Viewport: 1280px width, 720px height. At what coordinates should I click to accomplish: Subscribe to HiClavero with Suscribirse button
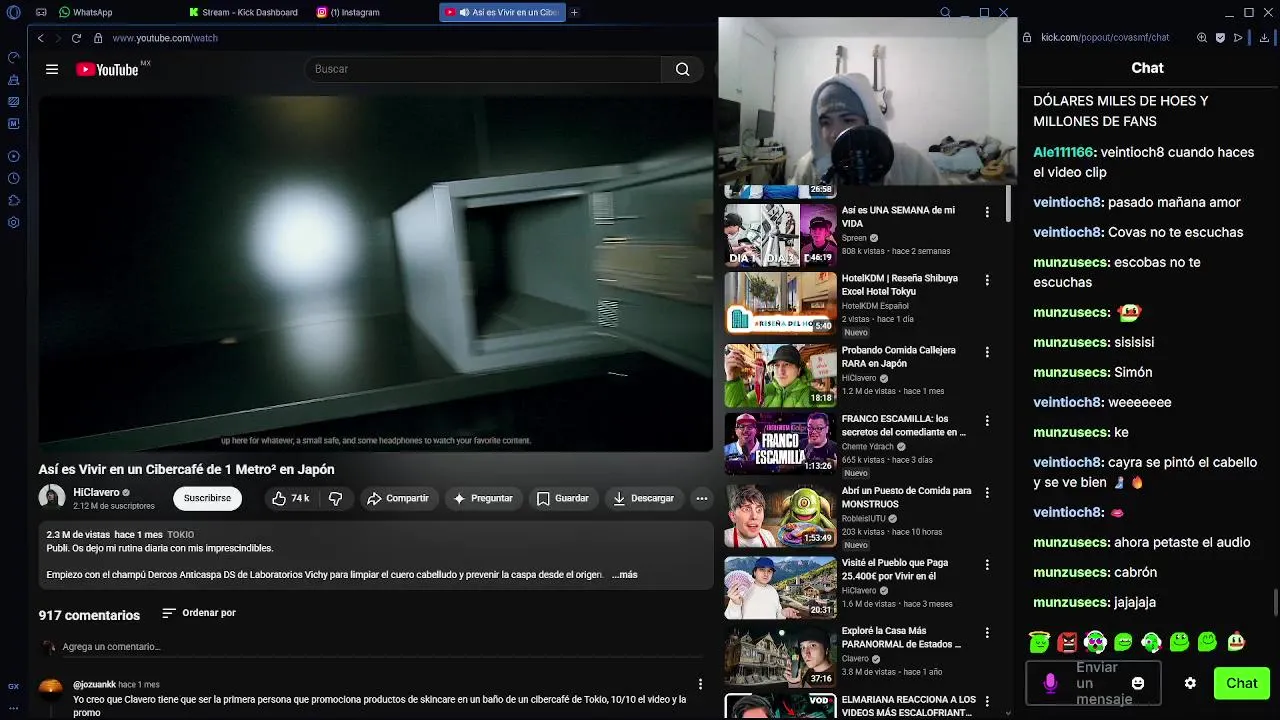(207, 498)
